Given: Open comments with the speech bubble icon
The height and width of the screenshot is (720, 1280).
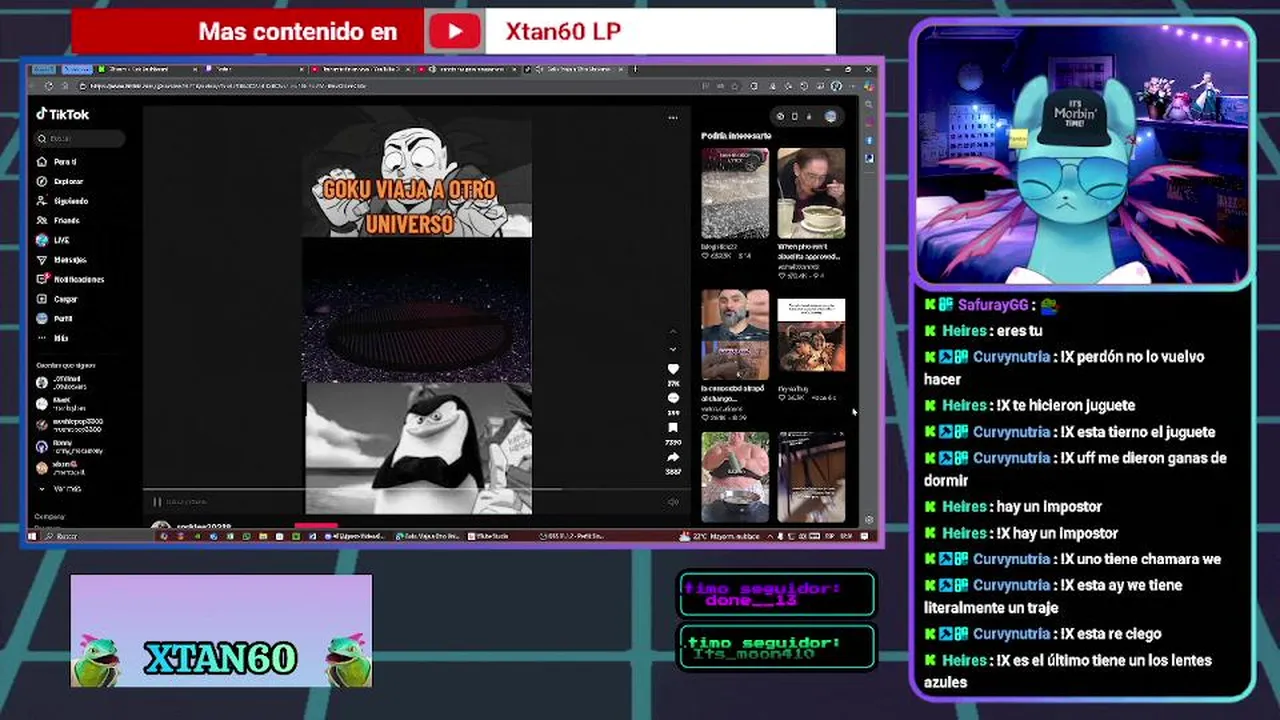Looking at the screenshot, I should coord(673,399).
